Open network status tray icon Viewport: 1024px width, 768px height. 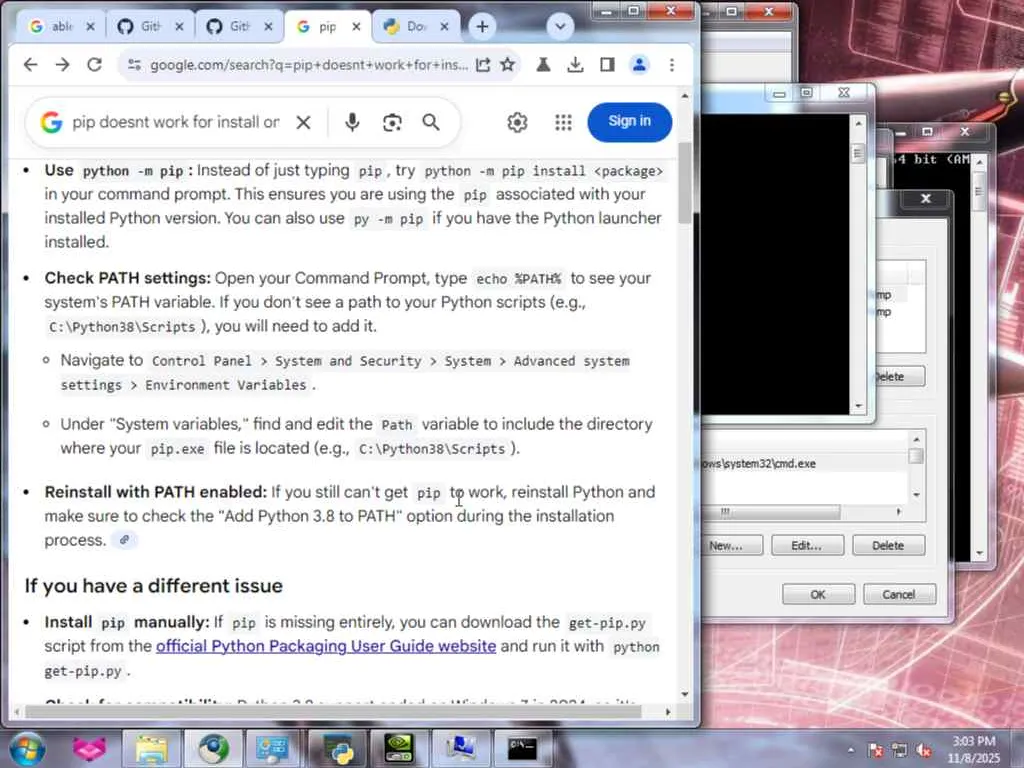point(899,750)
